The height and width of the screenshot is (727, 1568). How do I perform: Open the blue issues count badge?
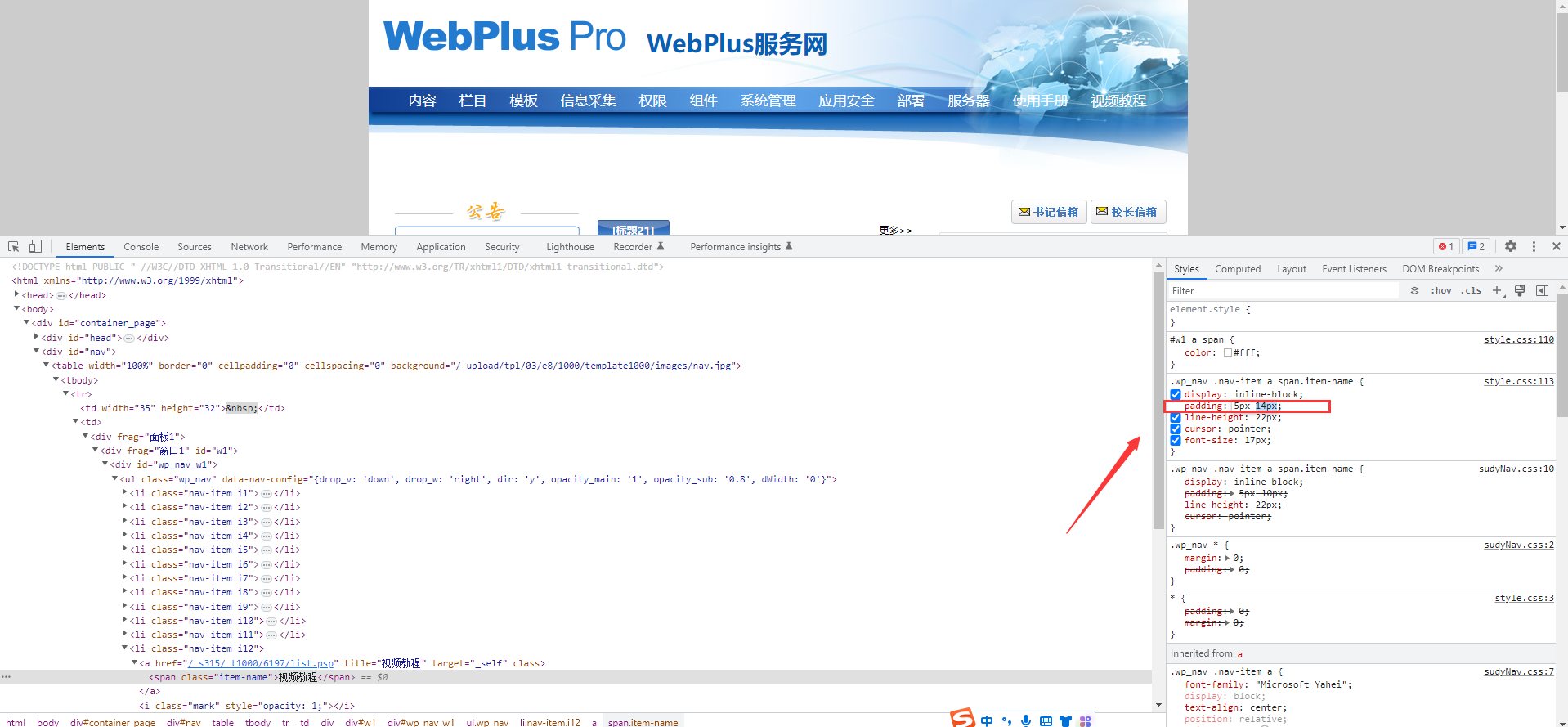click(1476, 246)
